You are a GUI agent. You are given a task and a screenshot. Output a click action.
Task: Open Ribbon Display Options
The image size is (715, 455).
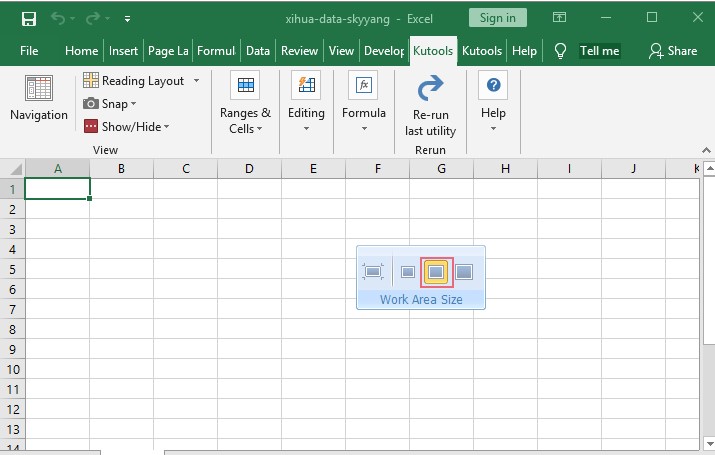tap(560, 17)
